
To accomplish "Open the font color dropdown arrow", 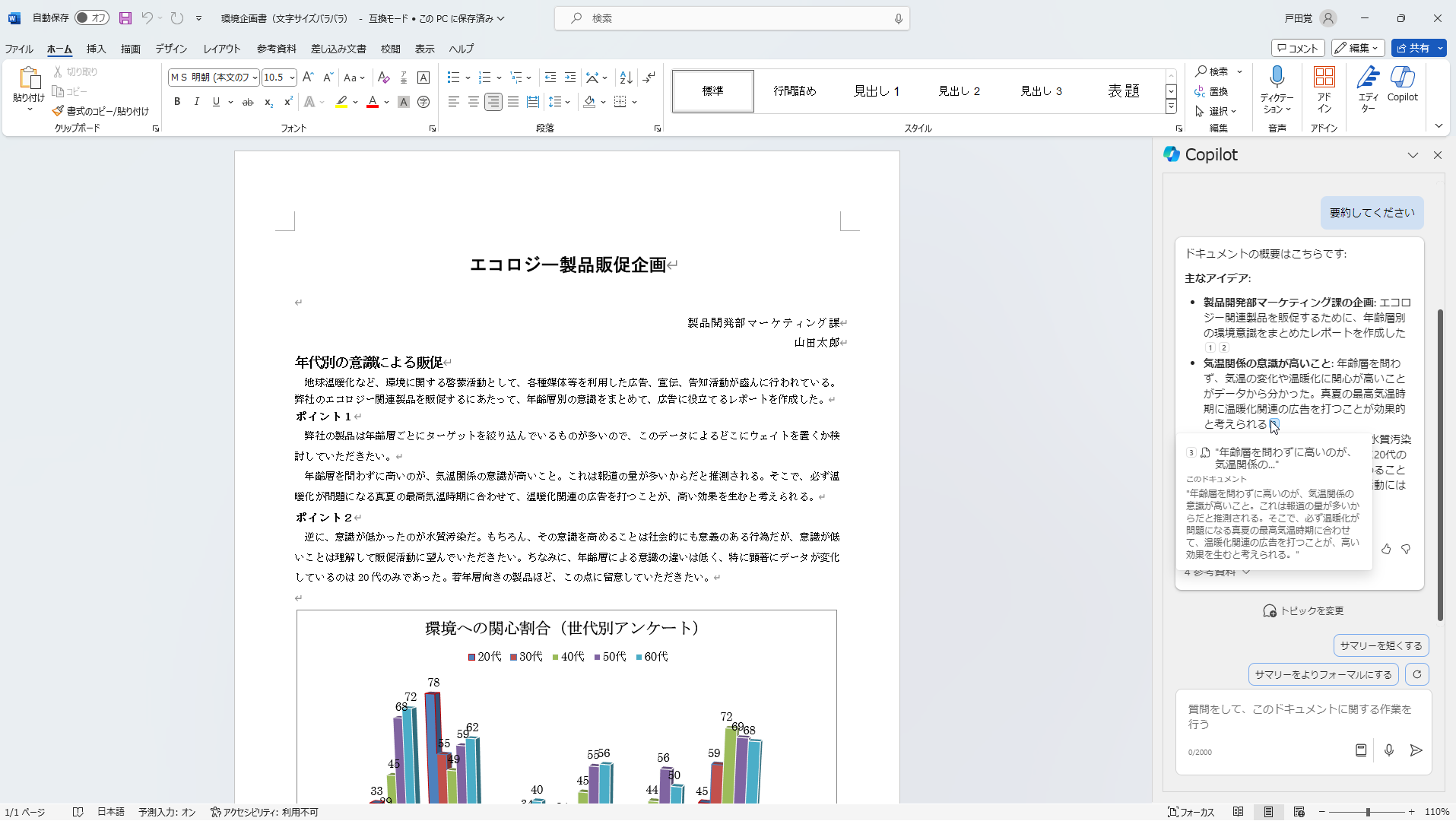I will (386, 102).
